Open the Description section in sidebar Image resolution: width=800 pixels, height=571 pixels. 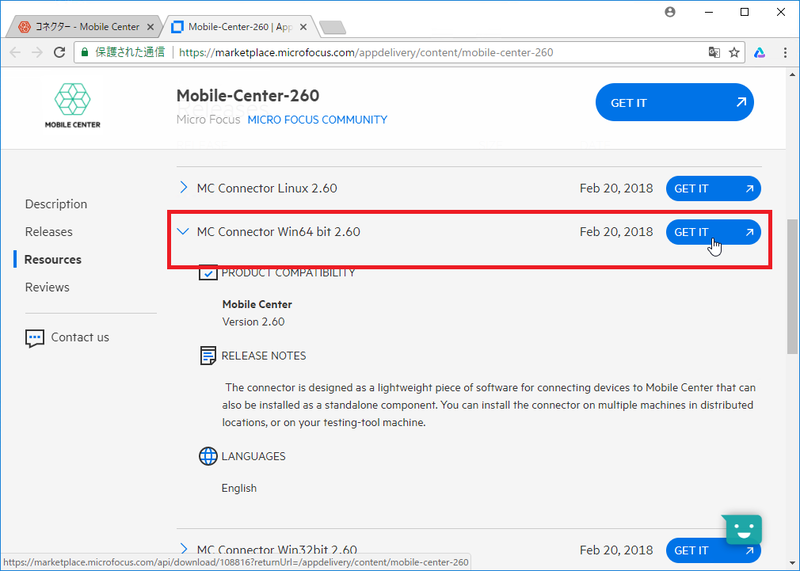pos(56,204)
